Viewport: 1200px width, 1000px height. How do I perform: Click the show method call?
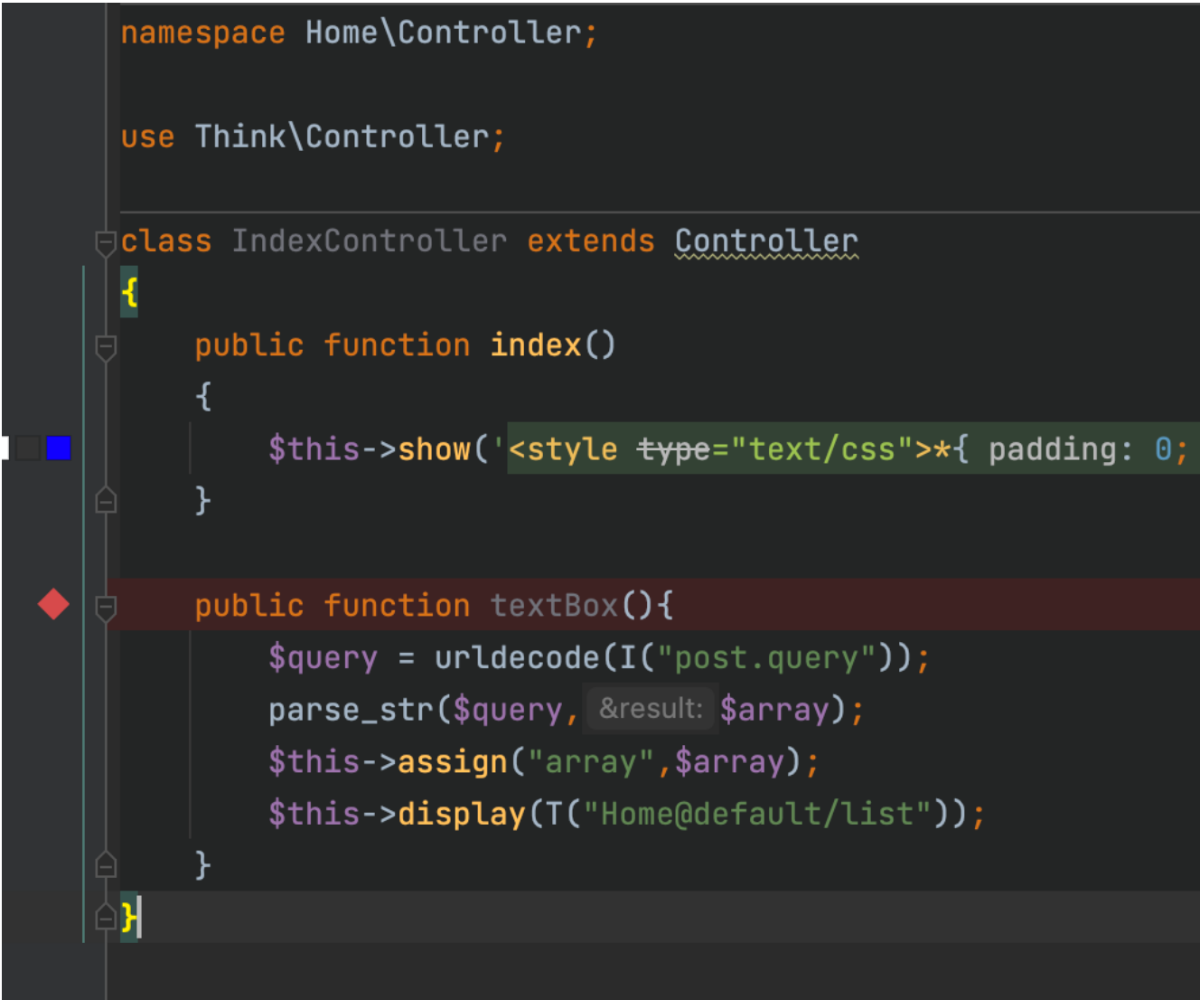tap(434, 449)
